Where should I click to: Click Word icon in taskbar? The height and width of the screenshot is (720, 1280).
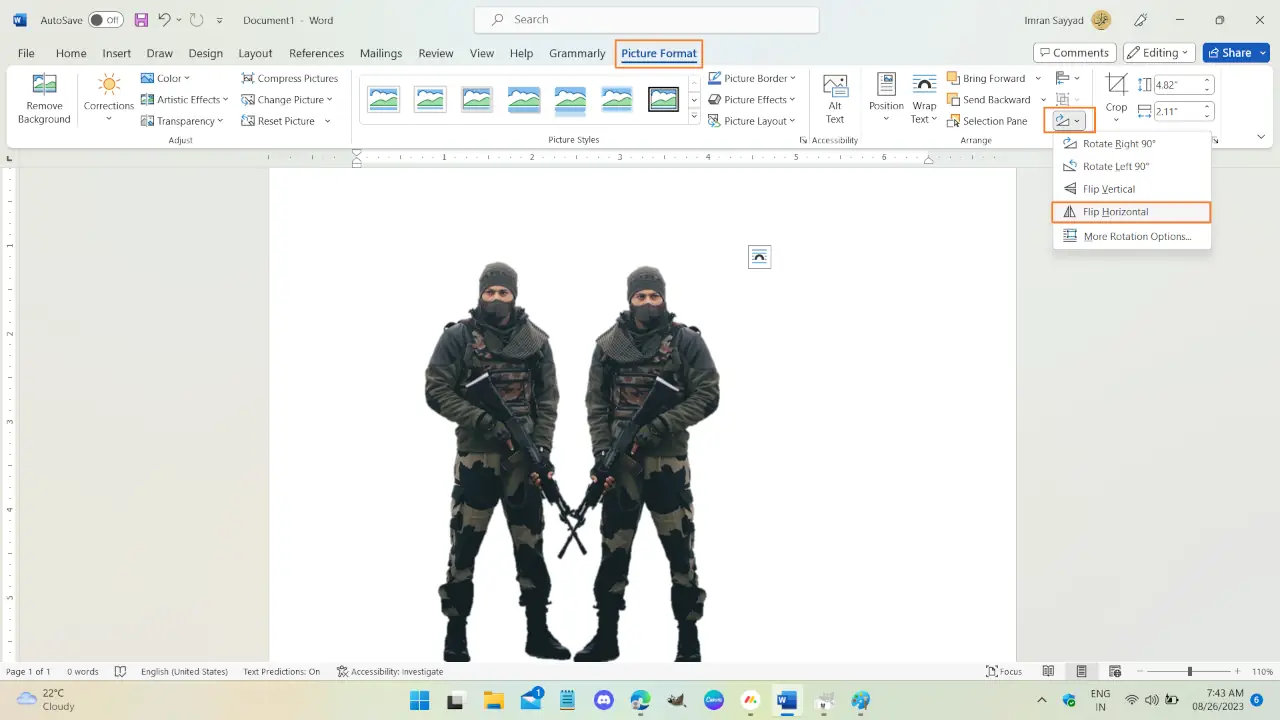pyautogui.click(x=787, y=700)
